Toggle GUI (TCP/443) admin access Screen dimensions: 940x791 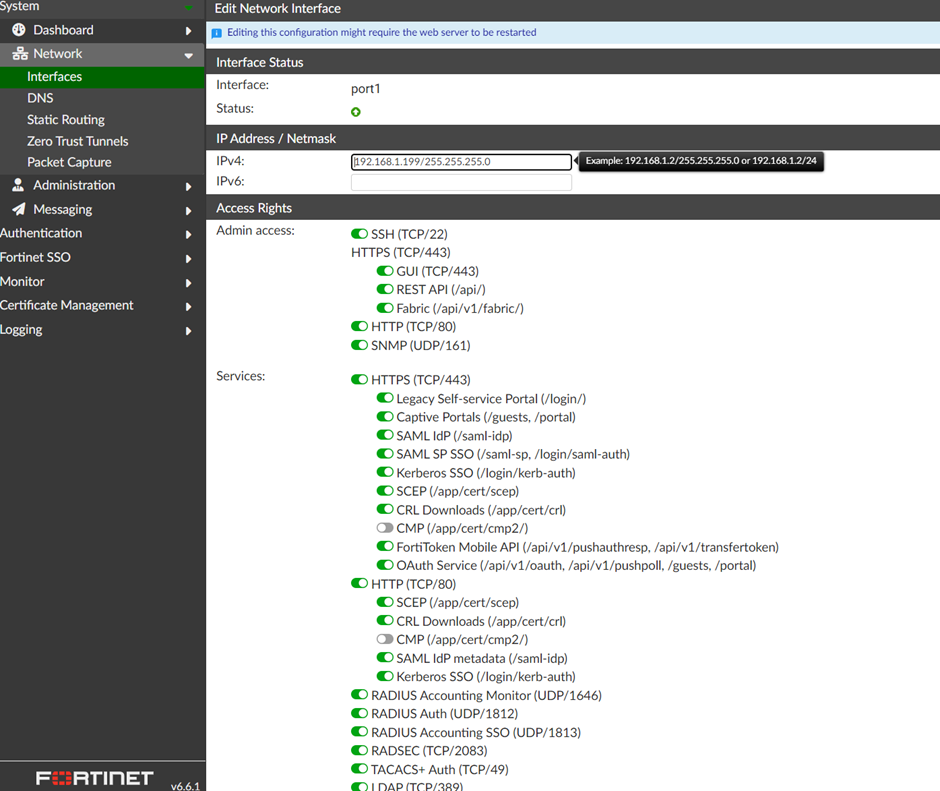385,271
